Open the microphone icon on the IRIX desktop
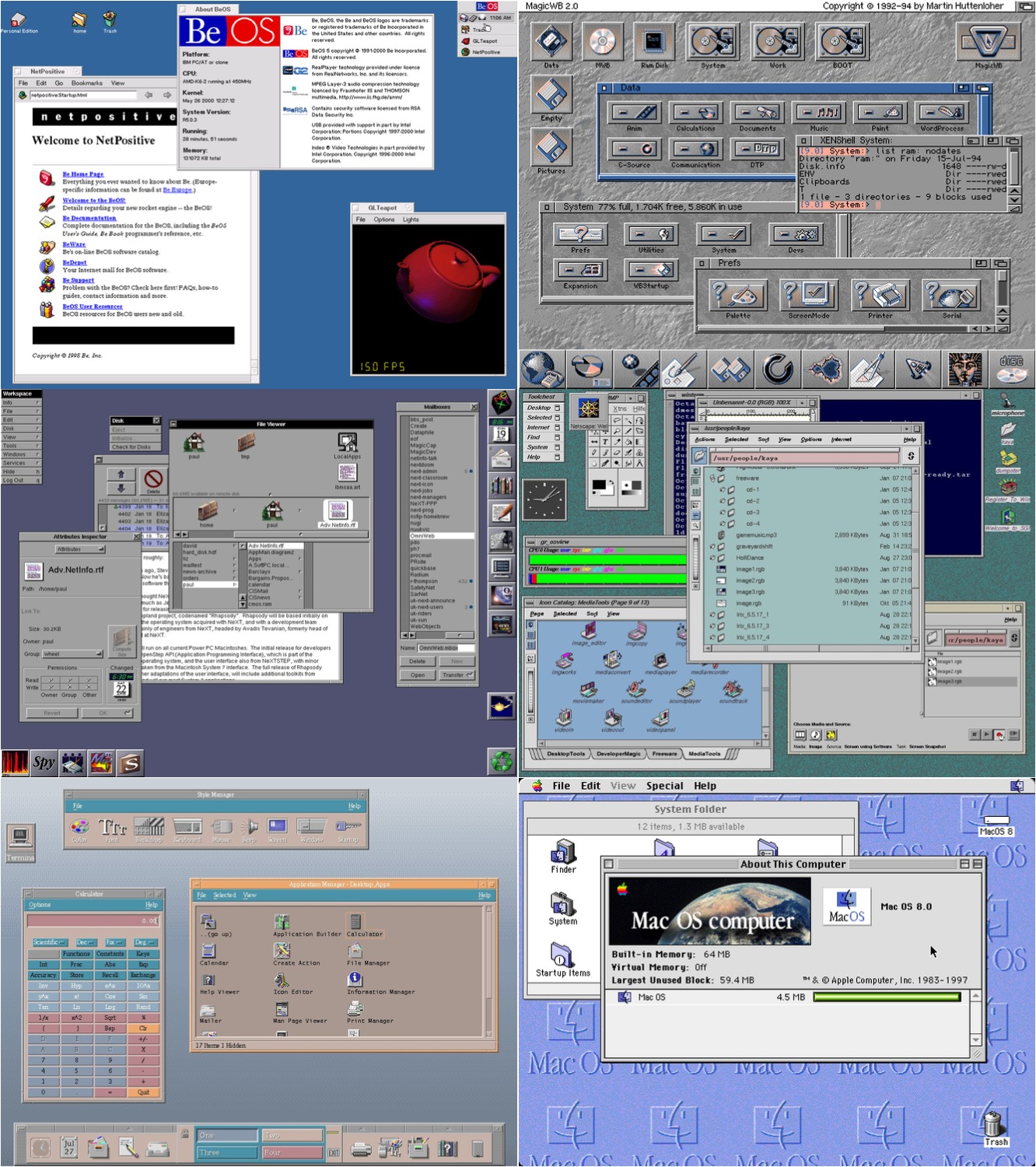 [1008, 400]
